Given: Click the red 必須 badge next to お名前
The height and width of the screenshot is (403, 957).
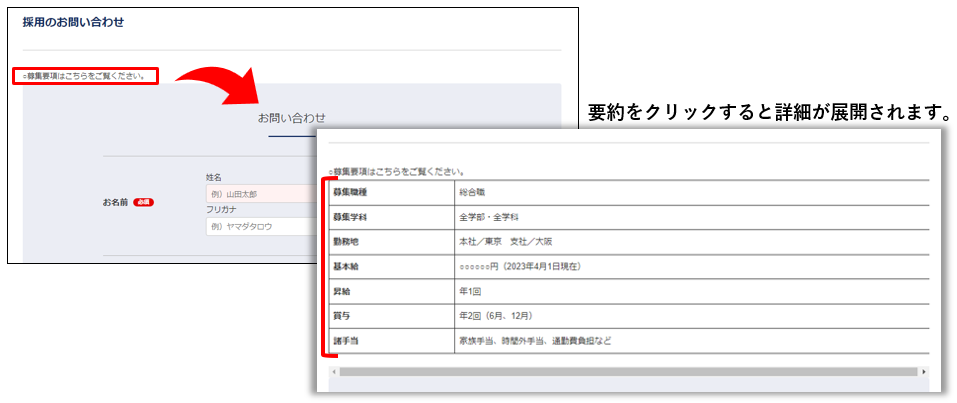Looking at the screenshot, I should click(x=143, y=202).
